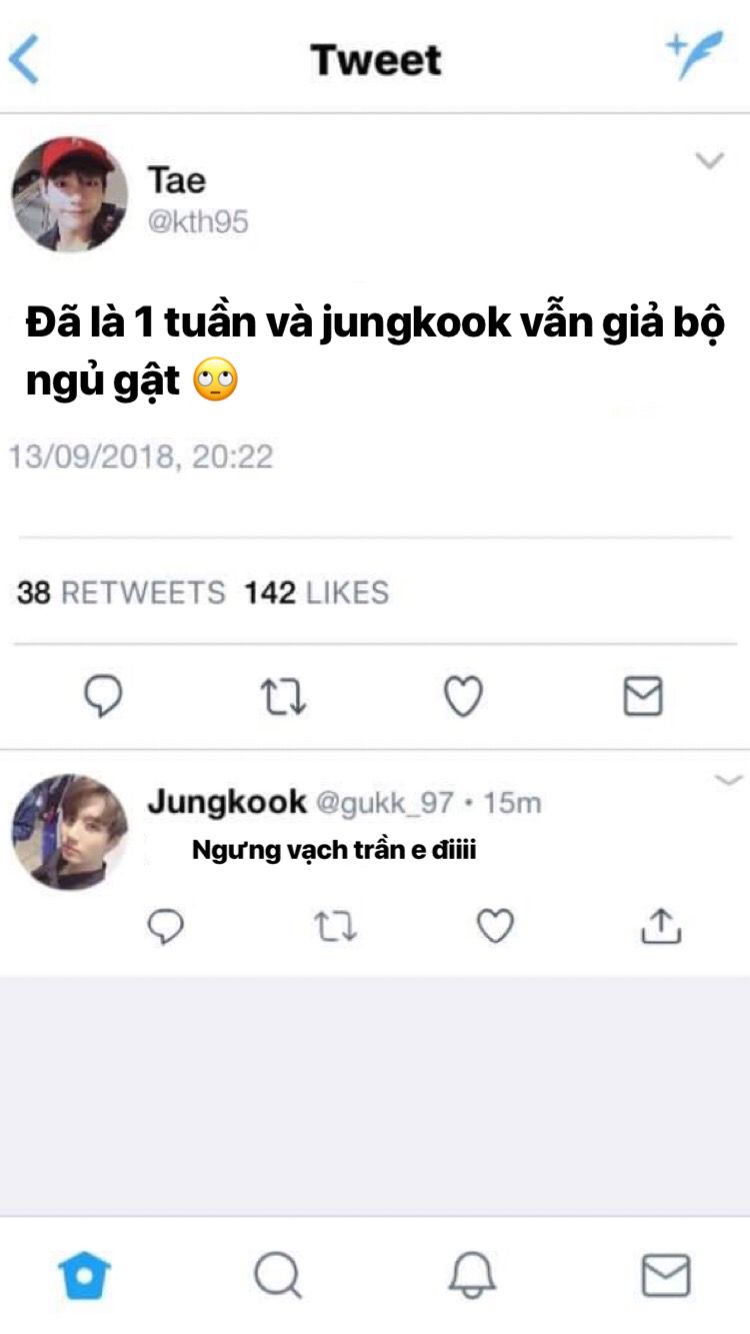Retweet Tae's tweet
This screenshot has width=750, height=1334.
coord(284,696)
